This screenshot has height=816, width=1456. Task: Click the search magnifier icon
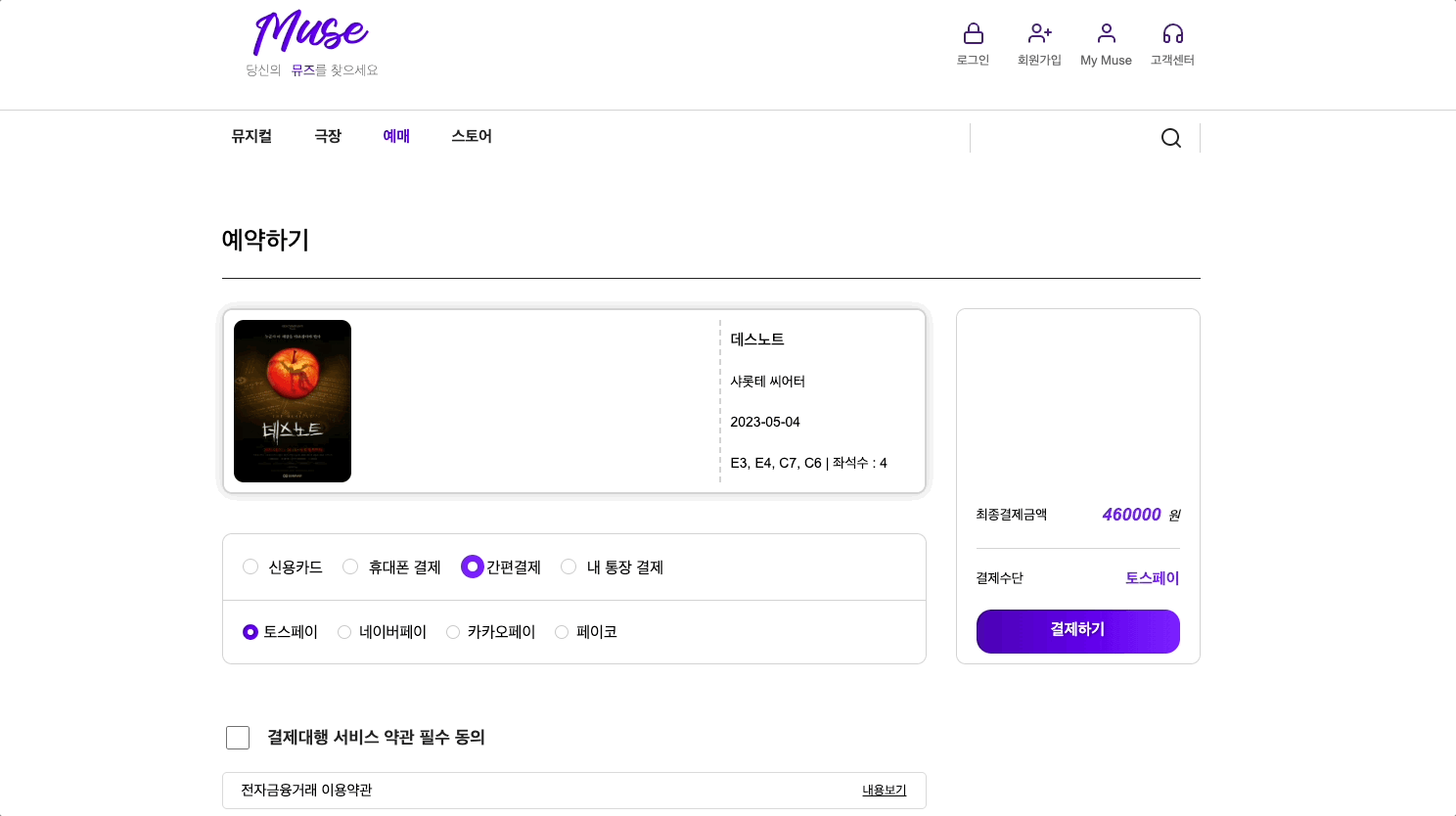pyautogui.click(x=1170, y=137)
